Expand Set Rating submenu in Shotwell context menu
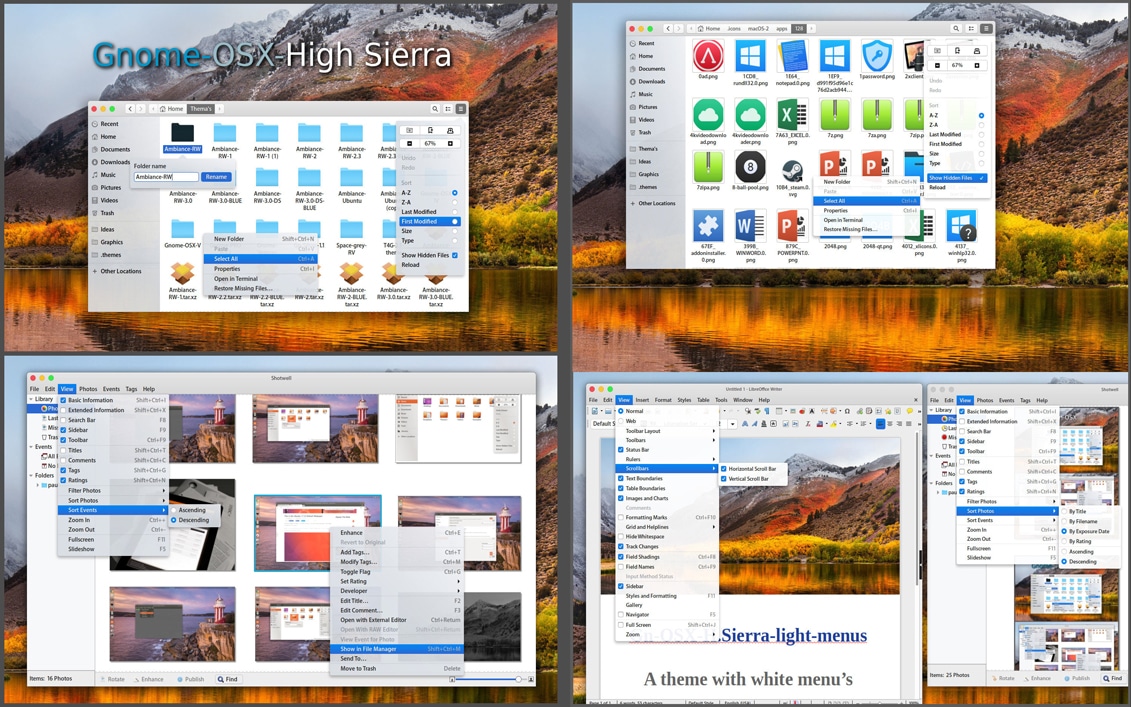 coord(399,581)
